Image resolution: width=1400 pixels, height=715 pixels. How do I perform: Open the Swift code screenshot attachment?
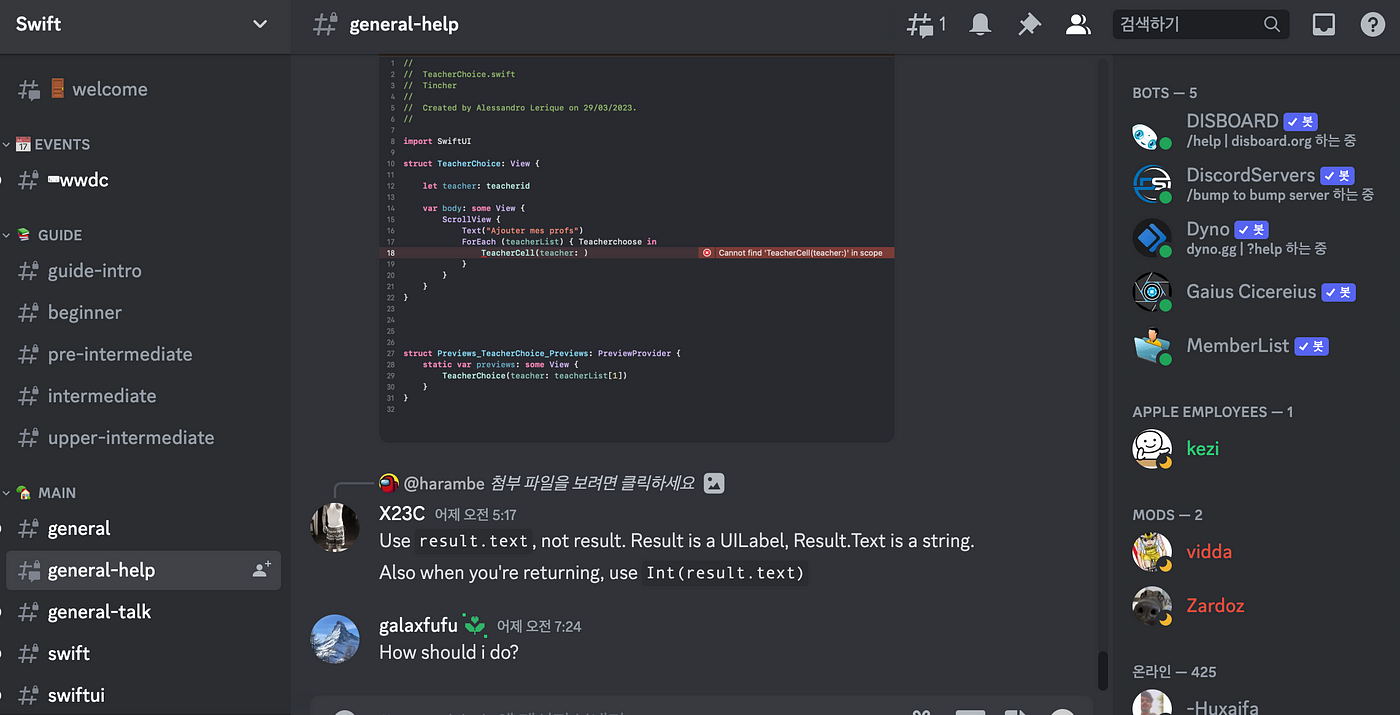pos(636,248)
